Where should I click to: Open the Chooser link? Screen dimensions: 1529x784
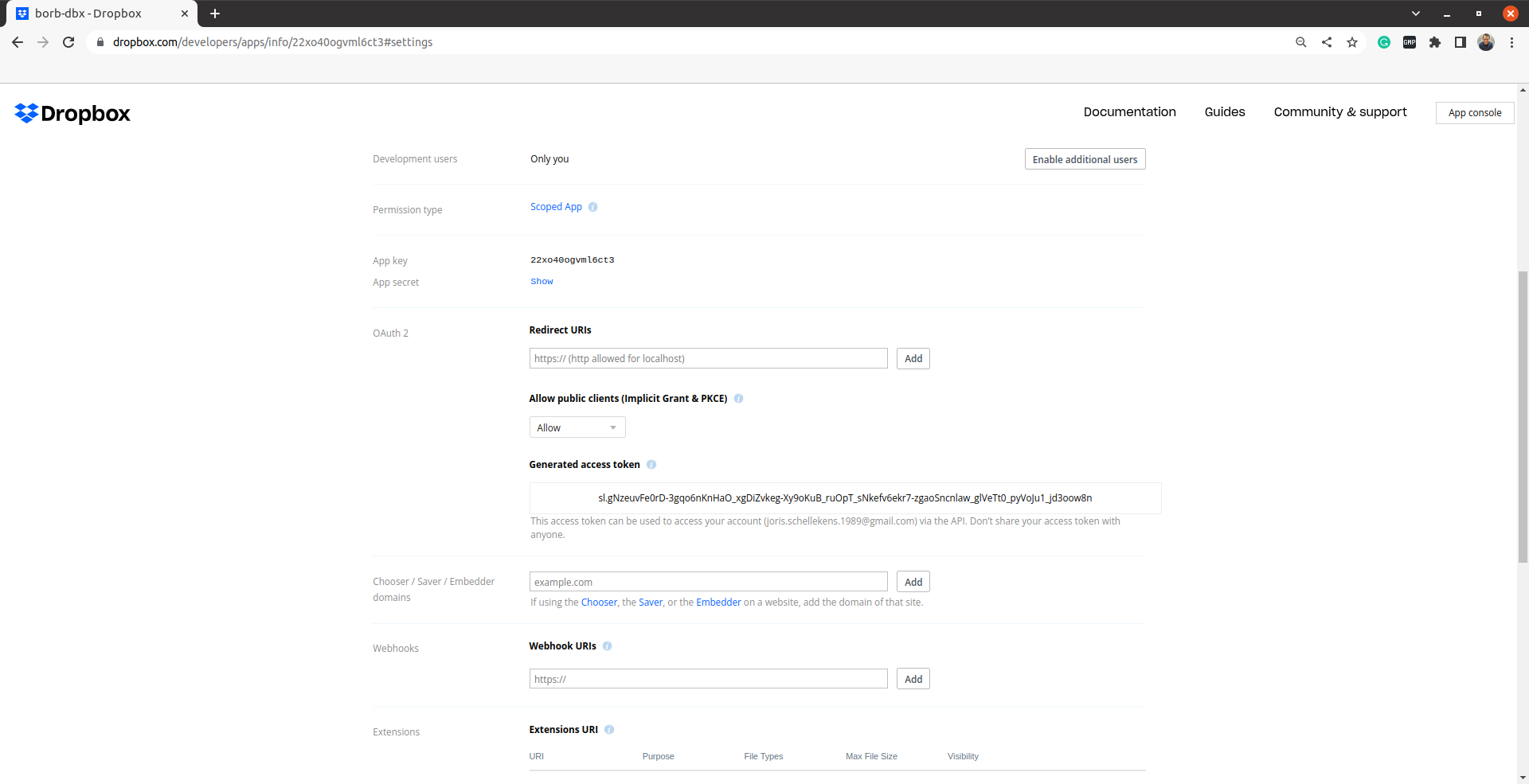599,603
